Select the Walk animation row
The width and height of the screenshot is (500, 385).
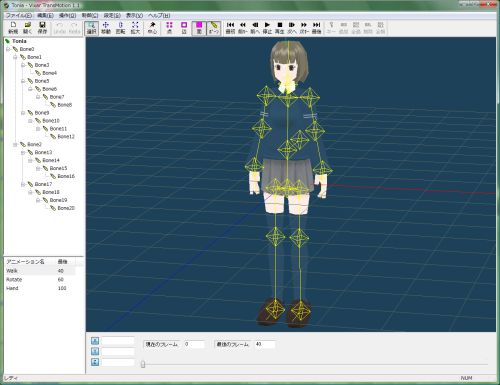39,271
